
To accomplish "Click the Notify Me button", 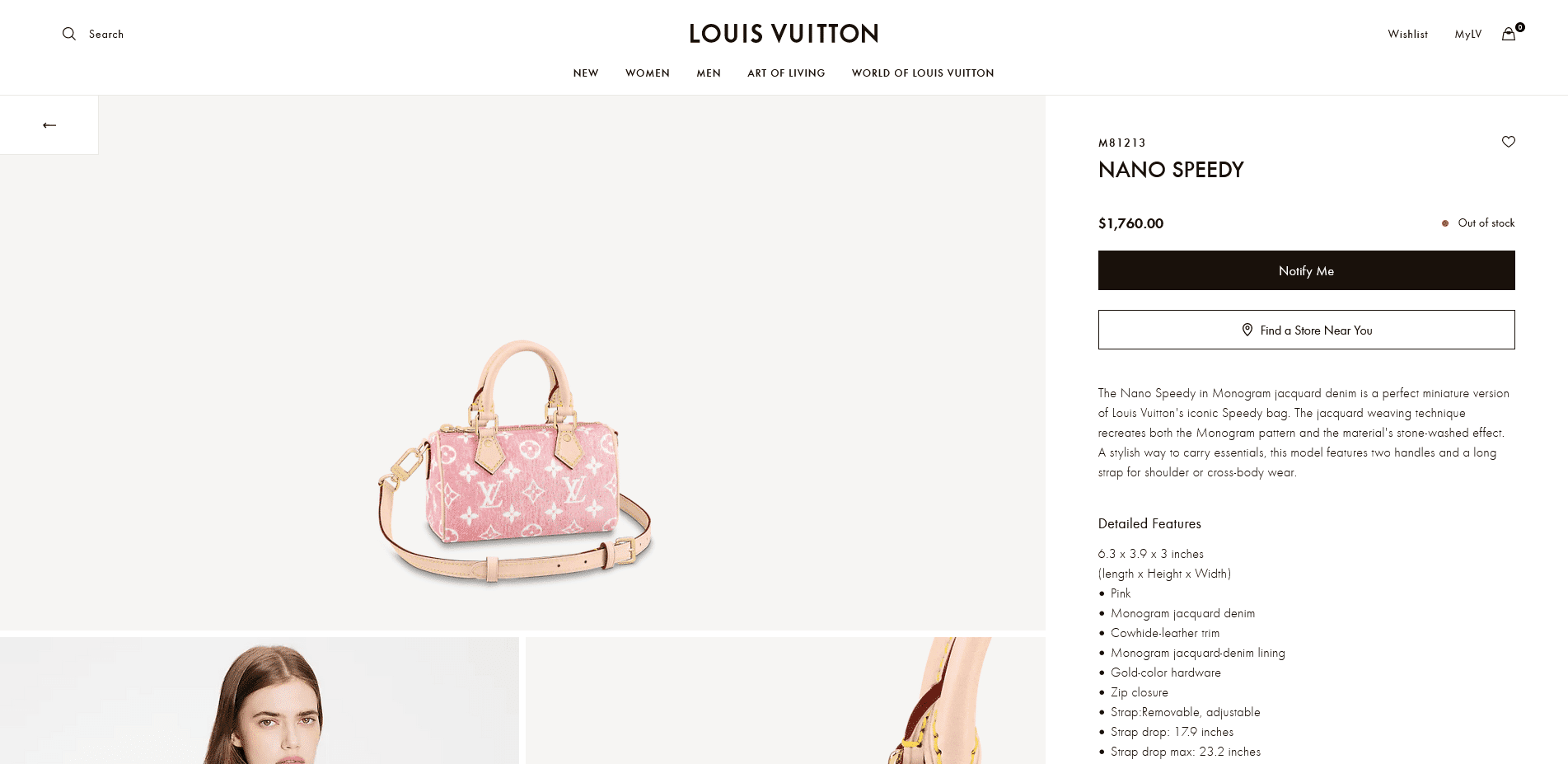I will (1306, 270).
